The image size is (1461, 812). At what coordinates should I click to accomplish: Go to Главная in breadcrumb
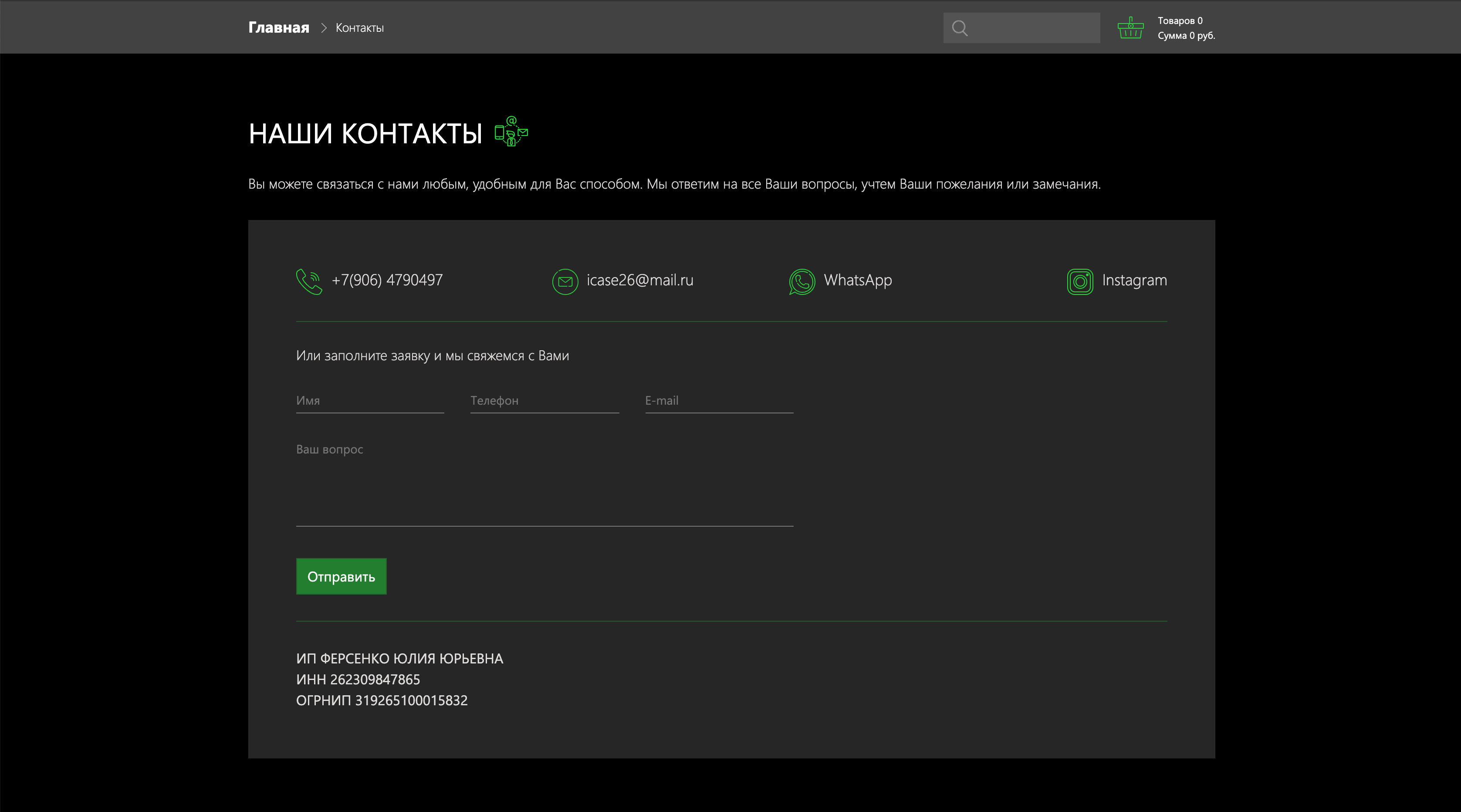[x=278, y=27]
